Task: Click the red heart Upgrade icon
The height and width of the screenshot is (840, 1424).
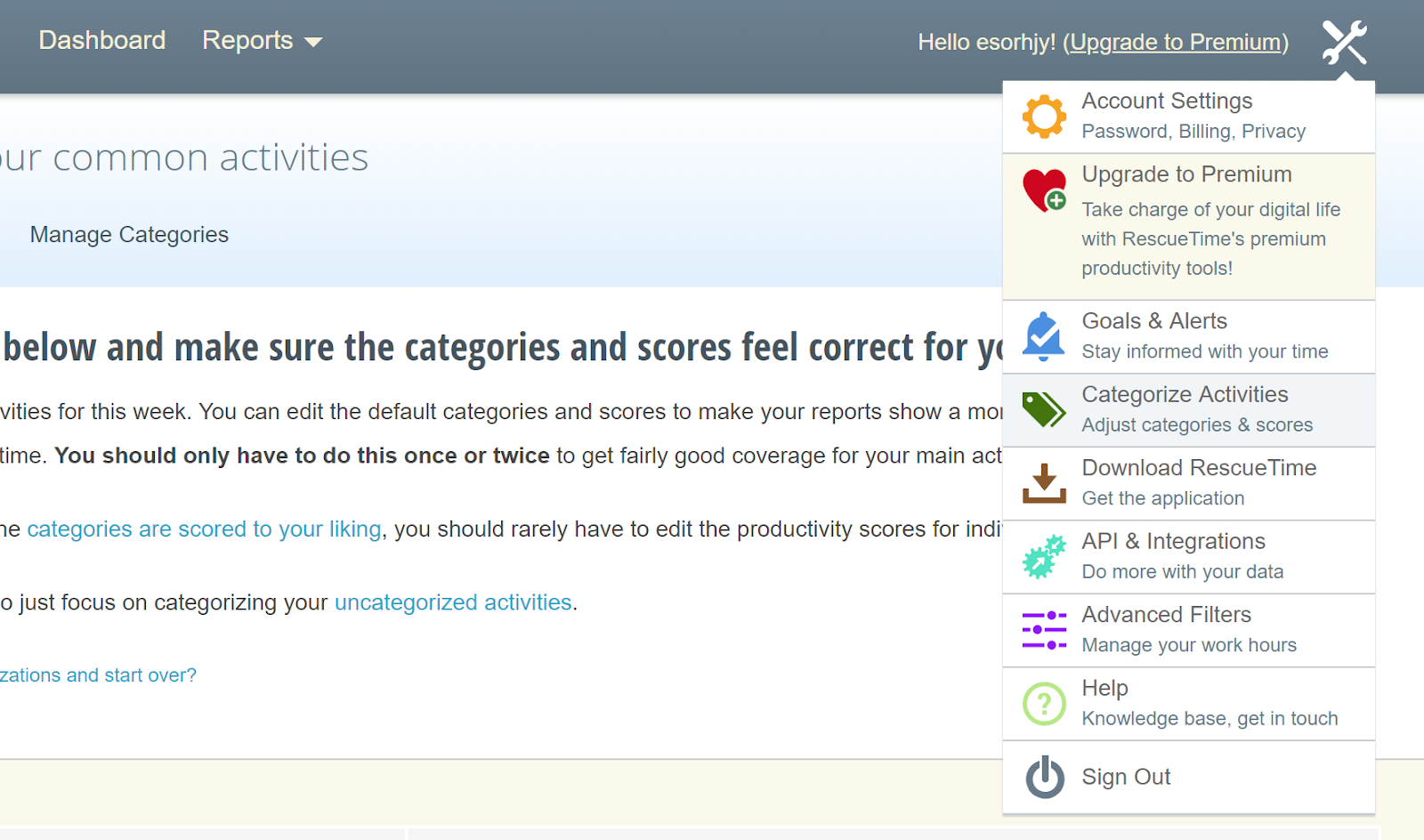Action: (1044, 190)
